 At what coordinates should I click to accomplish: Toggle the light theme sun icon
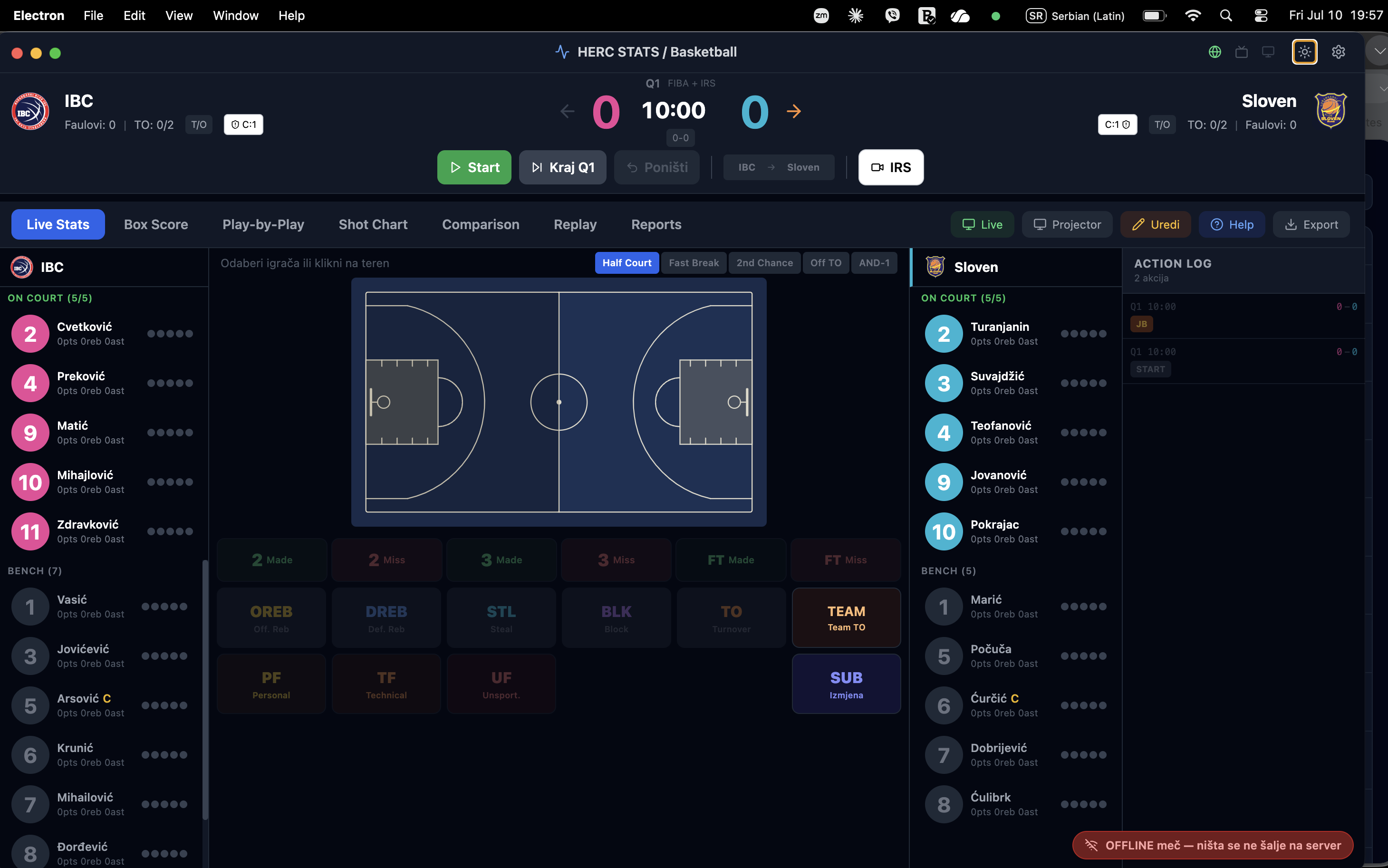[1304, 52]
